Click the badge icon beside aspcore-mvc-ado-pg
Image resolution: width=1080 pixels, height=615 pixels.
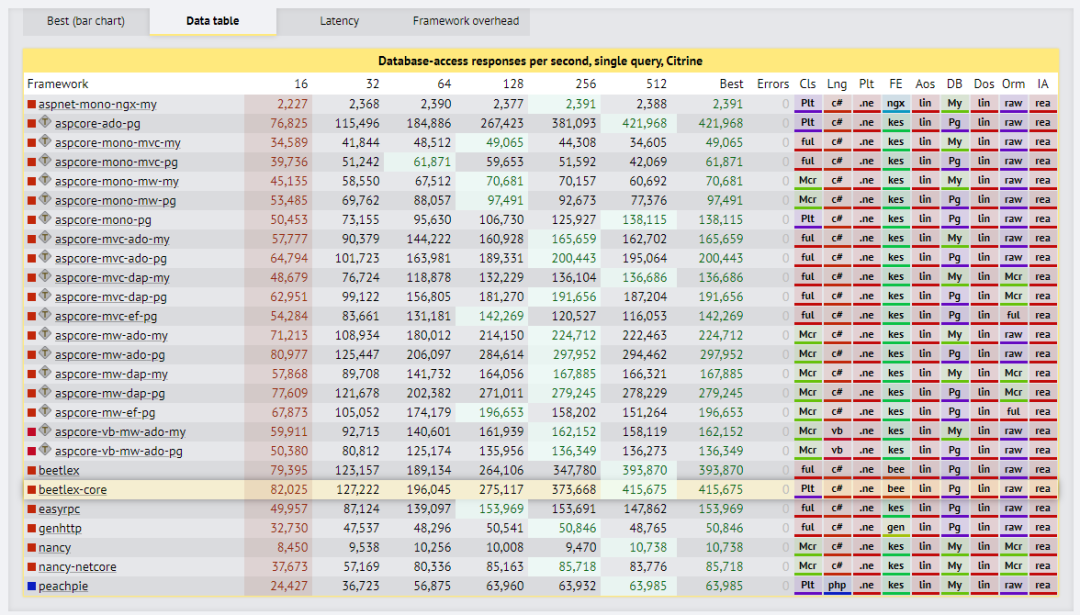(45, 258)
